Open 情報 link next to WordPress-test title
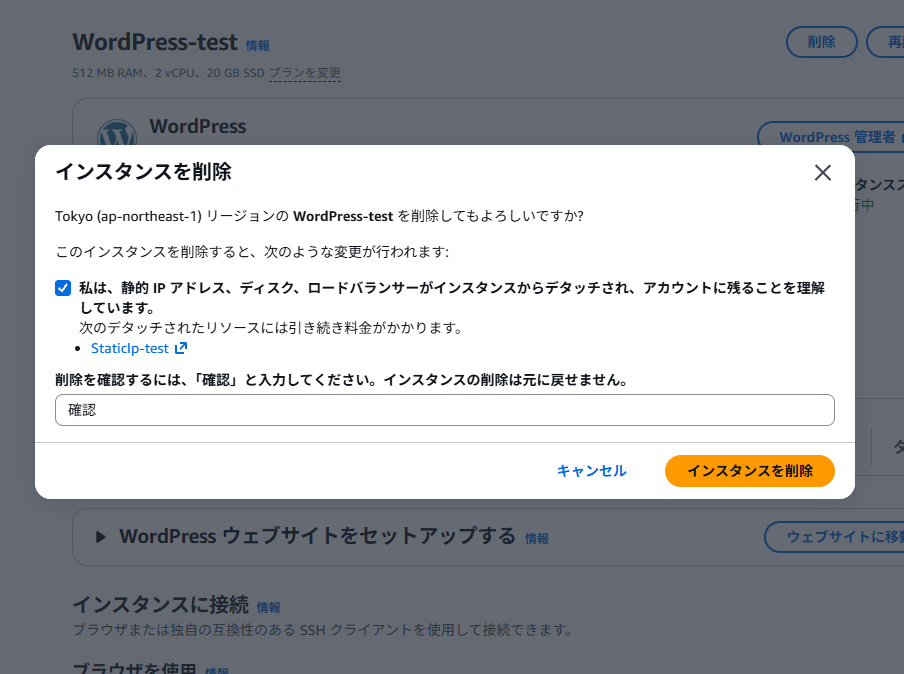 258,46
